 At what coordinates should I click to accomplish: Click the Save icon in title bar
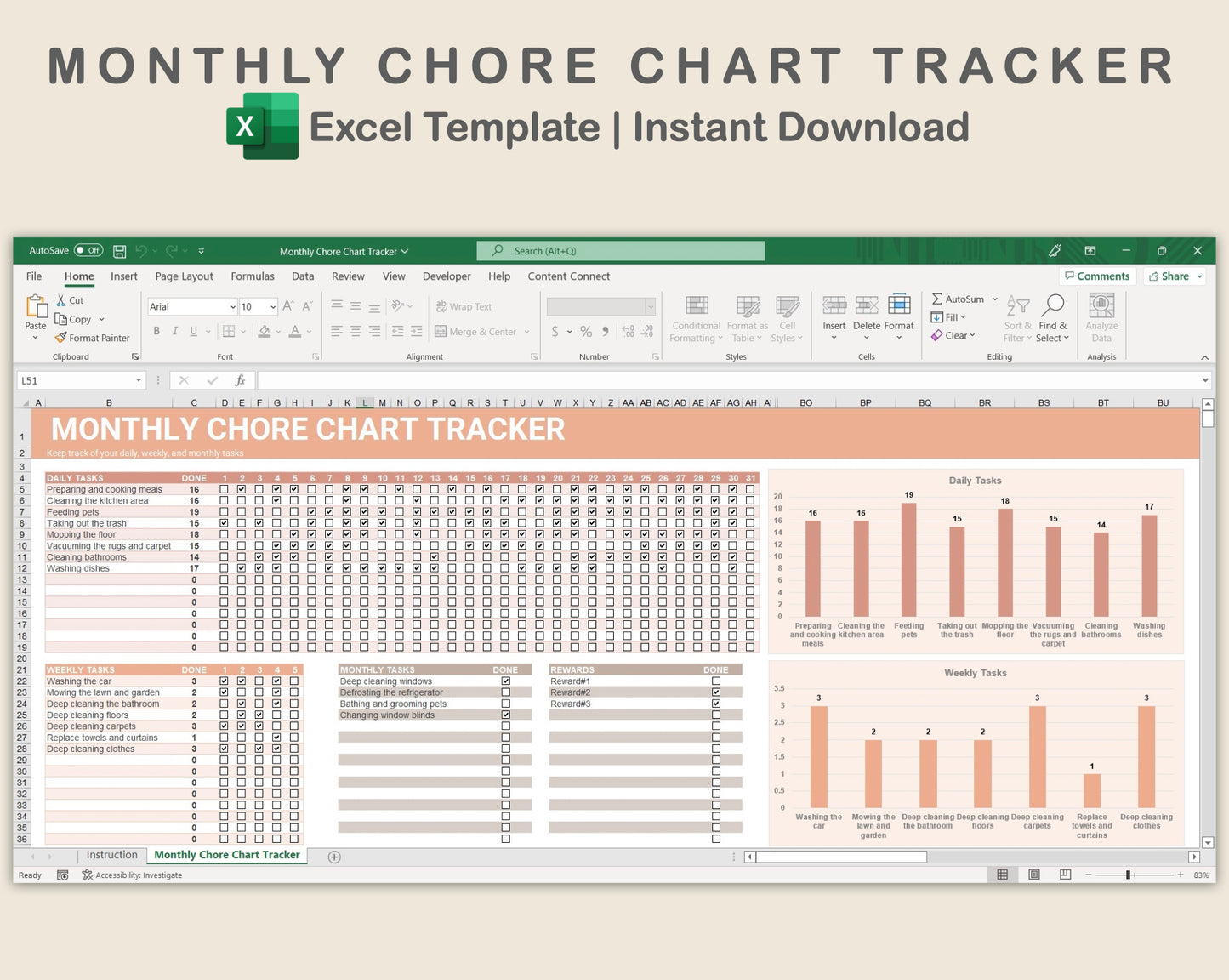point(120,251)
